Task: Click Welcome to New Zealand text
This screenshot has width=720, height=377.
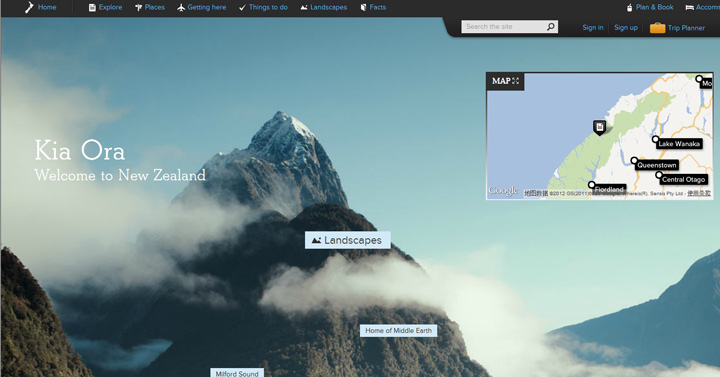Action: click(120, 175)
